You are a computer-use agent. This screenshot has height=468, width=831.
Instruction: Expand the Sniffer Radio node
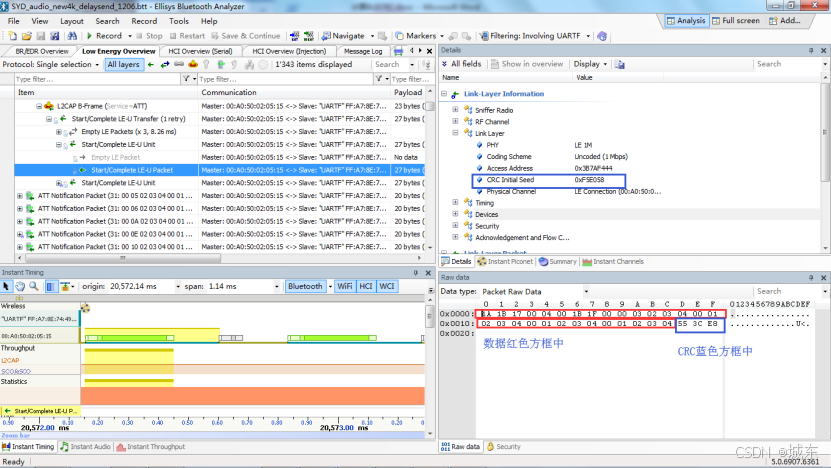click(455, 110)
